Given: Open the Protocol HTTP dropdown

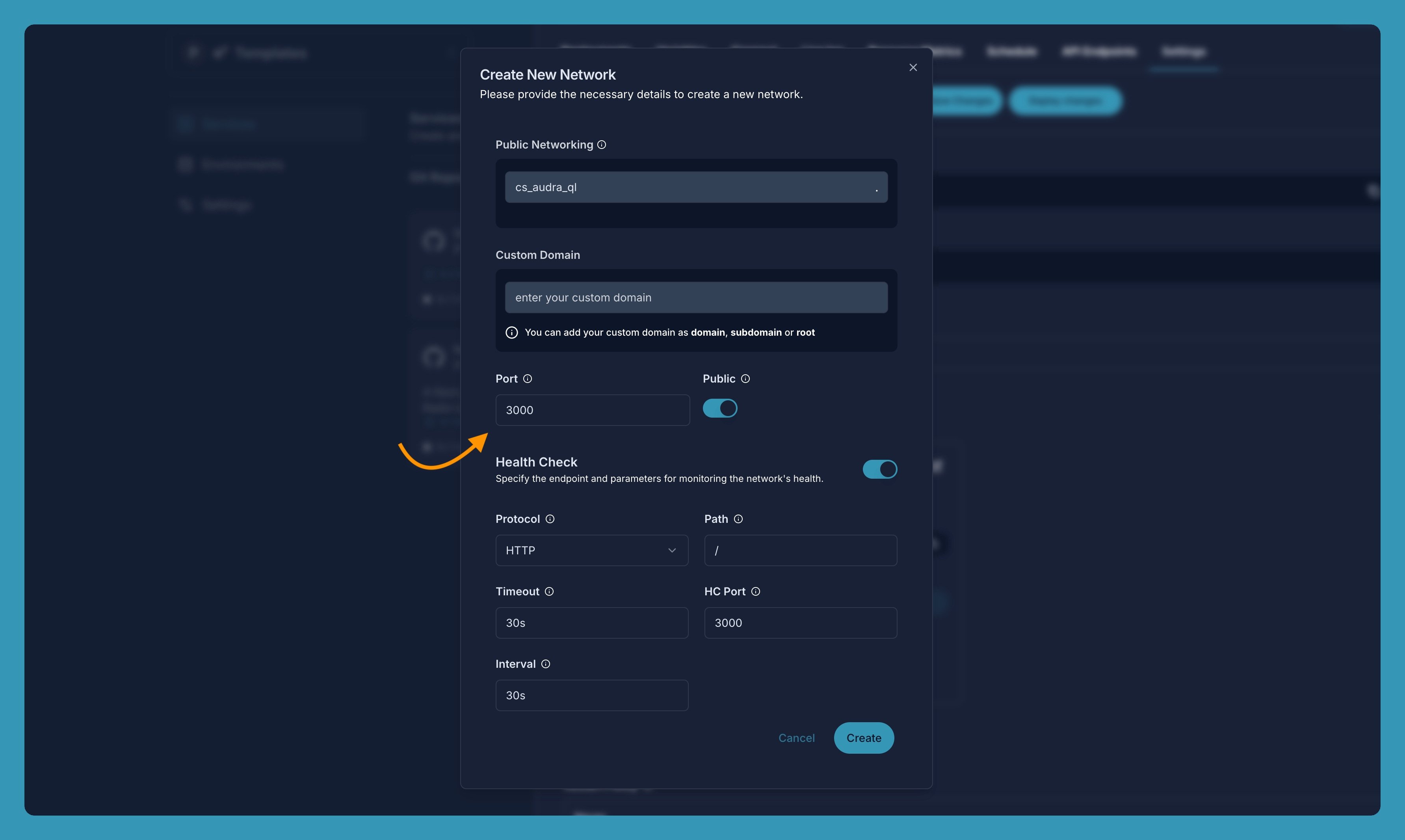Looking at the screenshot, I should [x=591, y=550].
